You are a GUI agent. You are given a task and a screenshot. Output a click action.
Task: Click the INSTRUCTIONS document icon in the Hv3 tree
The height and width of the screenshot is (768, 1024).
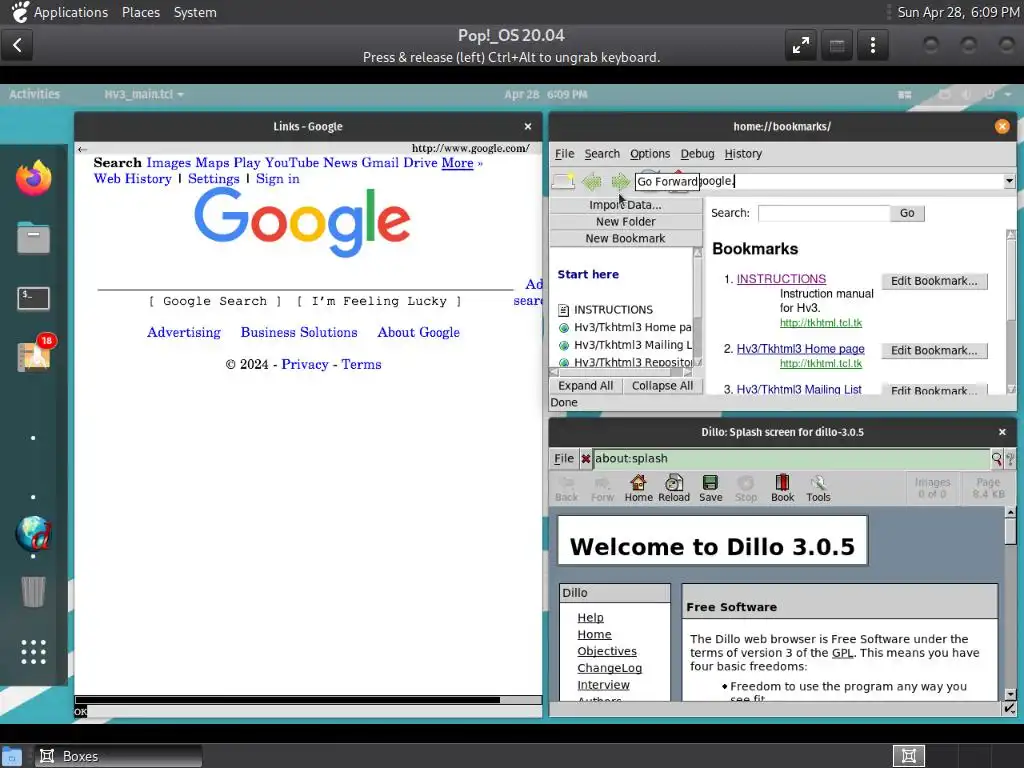click(564, 310)
